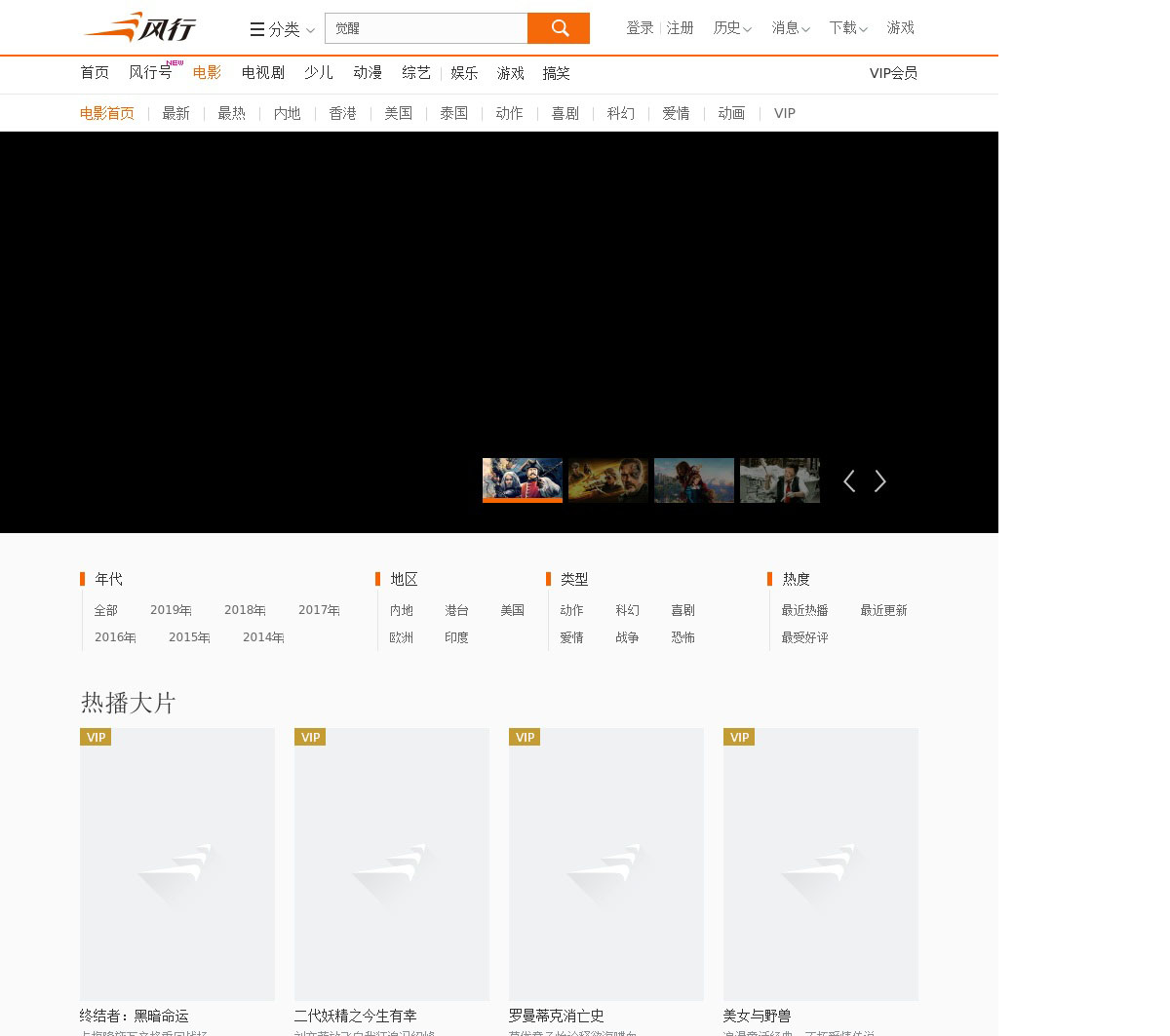Screen dimensions: 1170x1036
Task: Open the 分类 category menu
Action: 282,29
